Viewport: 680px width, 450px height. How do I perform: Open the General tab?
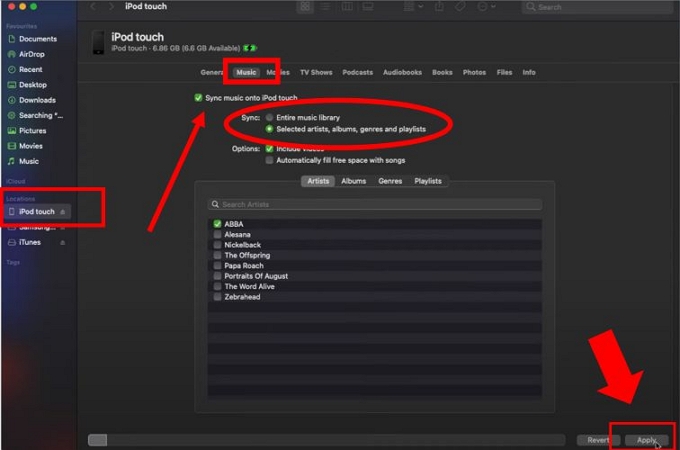coord(211,72)
